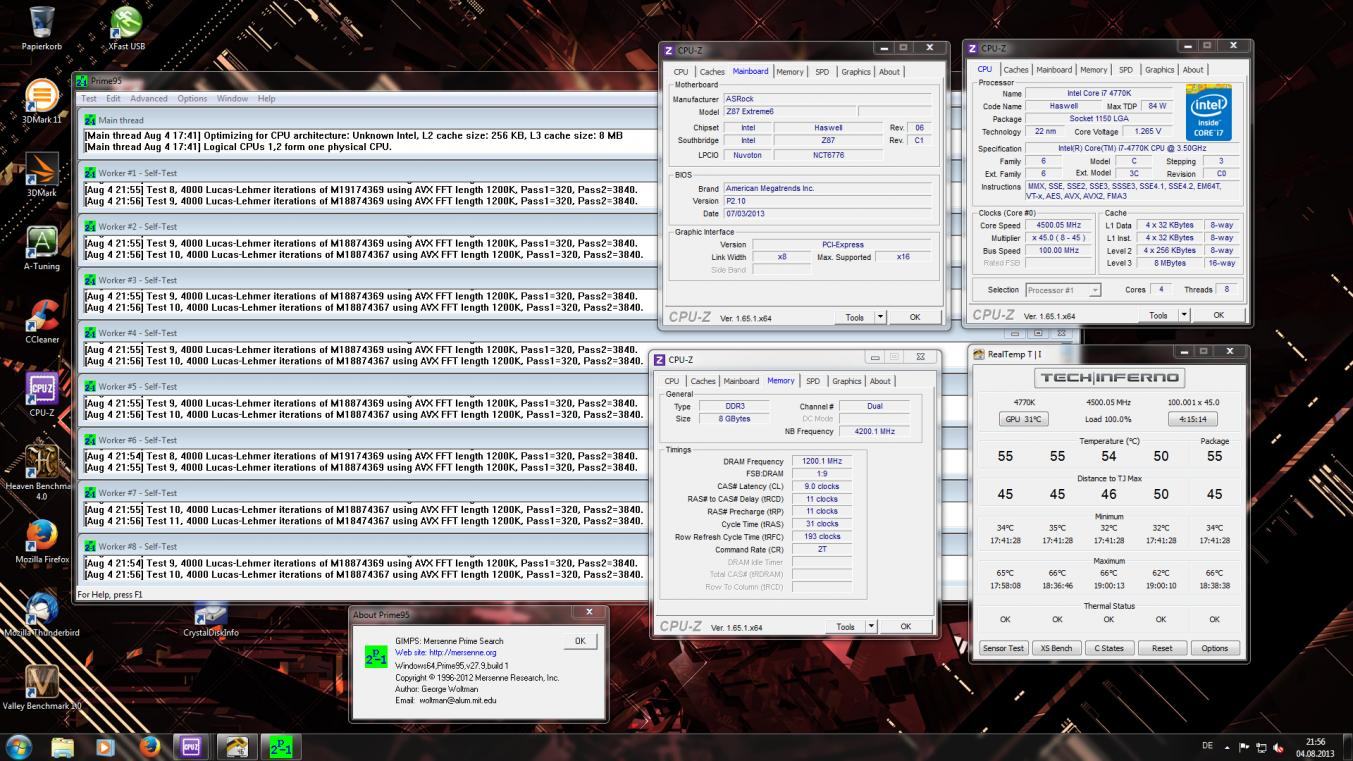Open Prime95 Options menu

[x=192, y=99]
